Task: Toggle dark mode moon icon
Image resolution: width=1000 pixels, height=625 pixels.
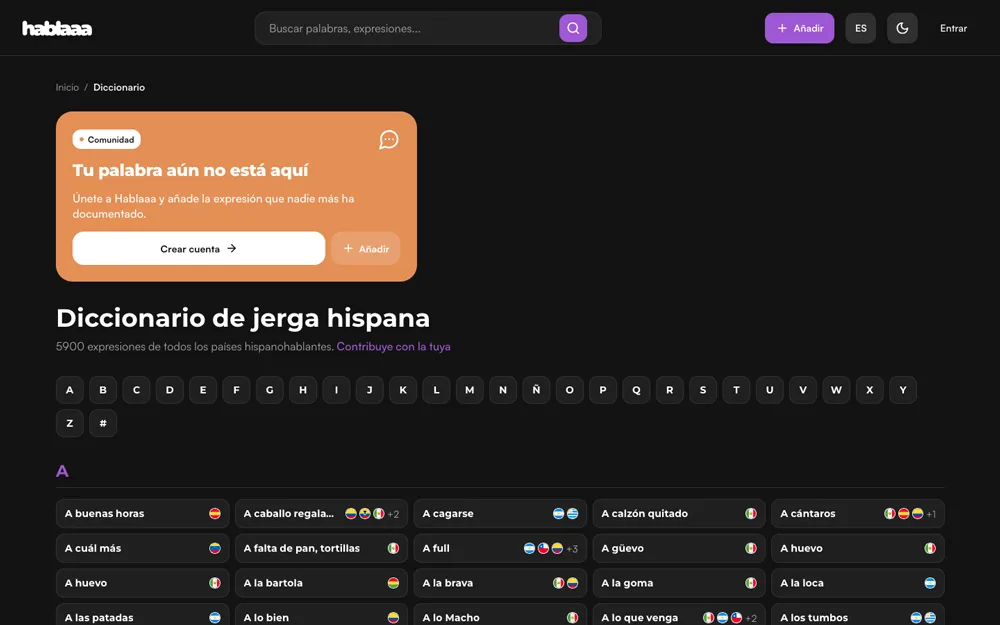Action: point(902,28)
